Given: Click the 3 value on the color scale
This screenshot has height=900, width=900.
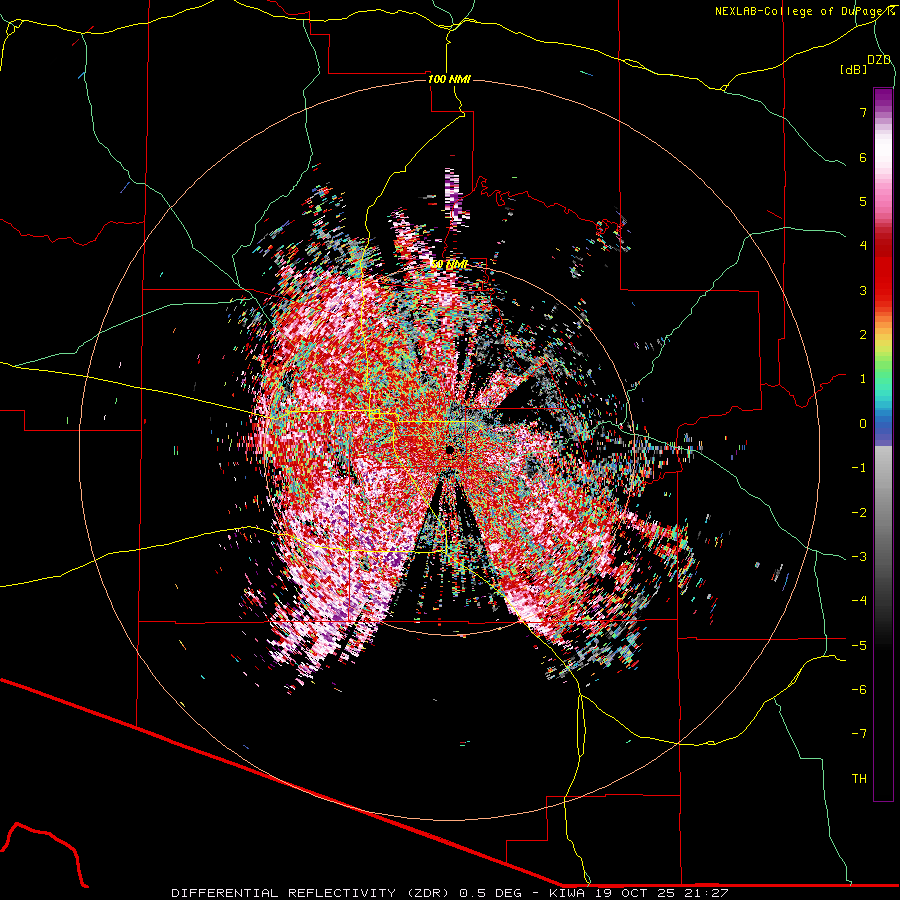Looking at the screenshot, I should point(863,290).
